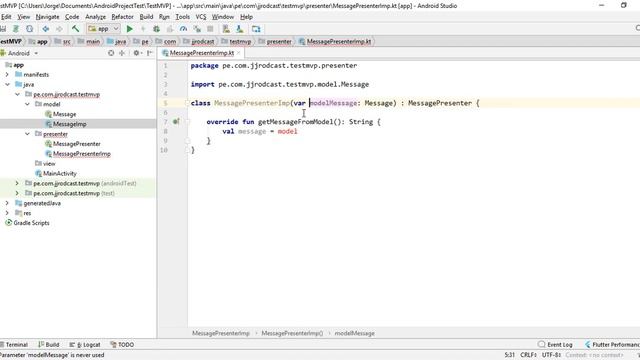Collapse the java folder
This screenshot has width=640, height=360.
pyautogui.click(x=7, y=84)
